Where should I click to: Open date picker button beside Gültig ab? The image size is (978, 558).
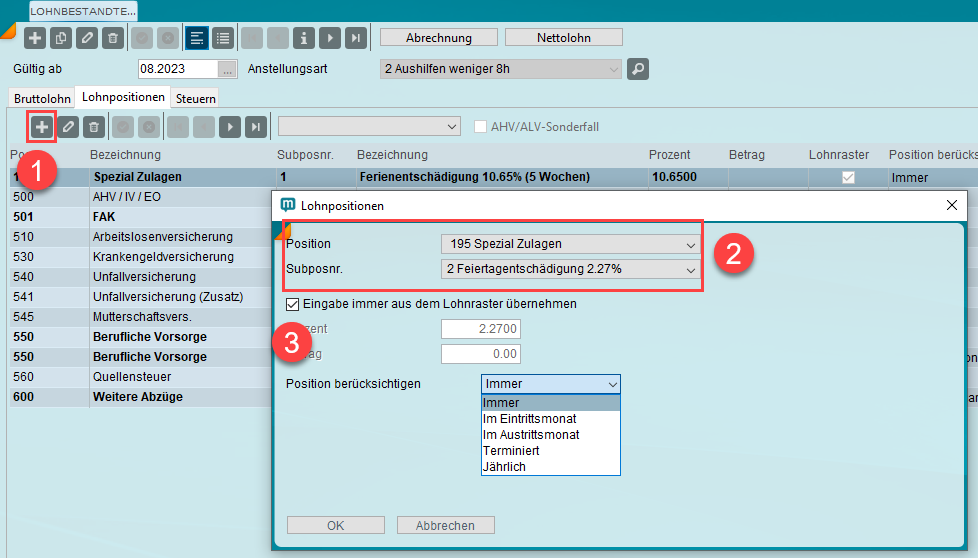(x=228, y=69)
